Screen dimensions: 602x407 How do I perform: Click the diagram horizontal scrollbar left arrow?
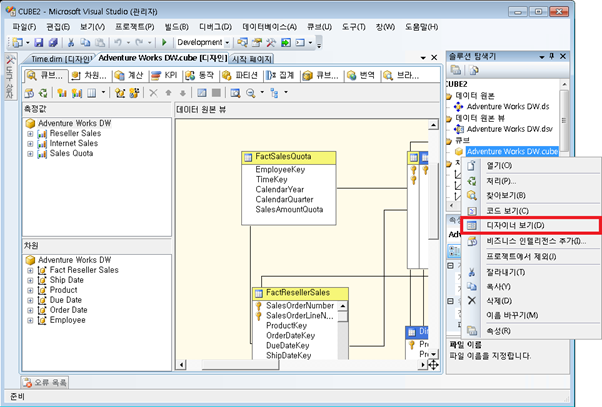pyautogui.click(x=182, y=364)
